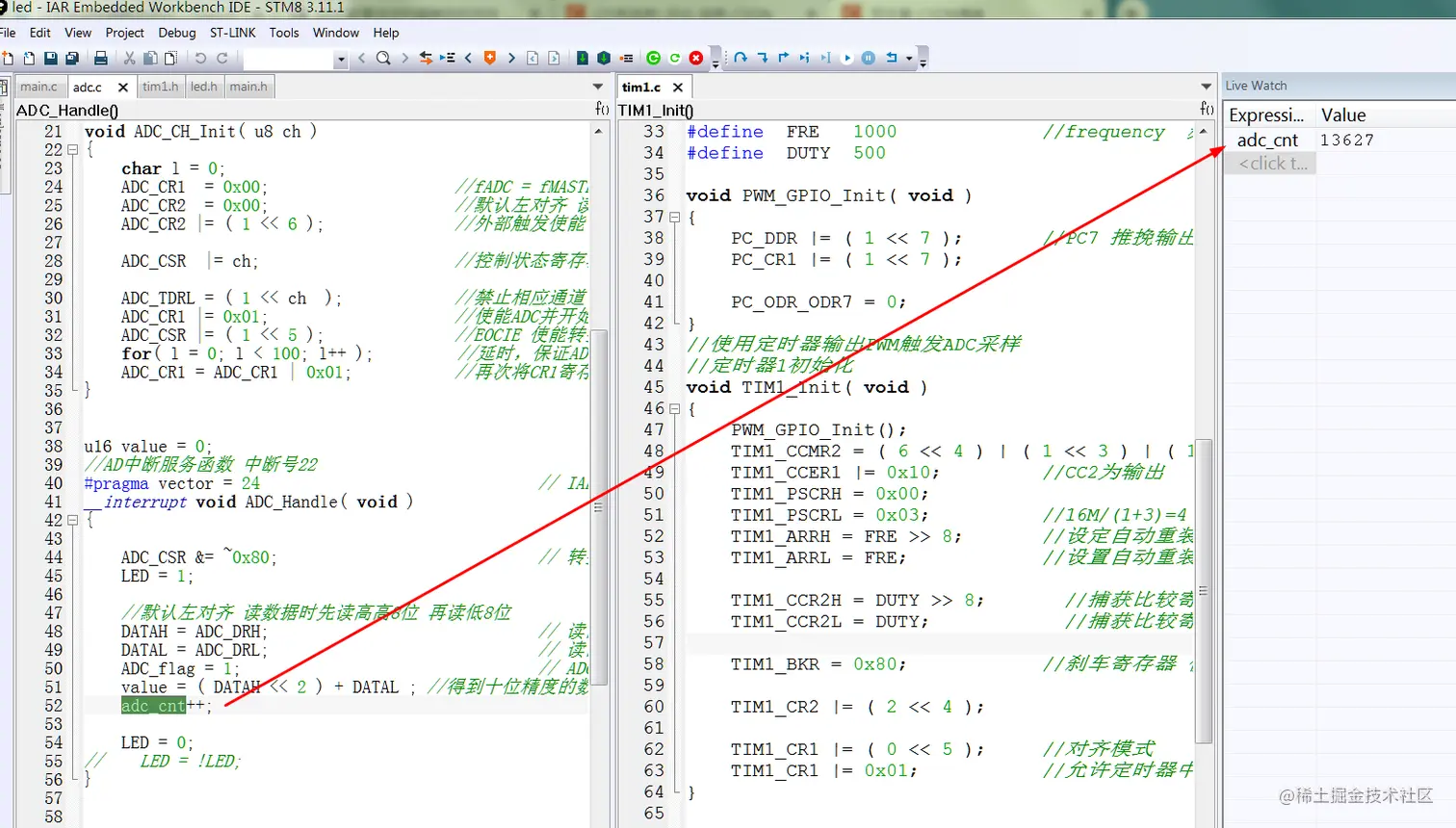Collapse code fold at line 42 in adc.c

coord(72,520)
